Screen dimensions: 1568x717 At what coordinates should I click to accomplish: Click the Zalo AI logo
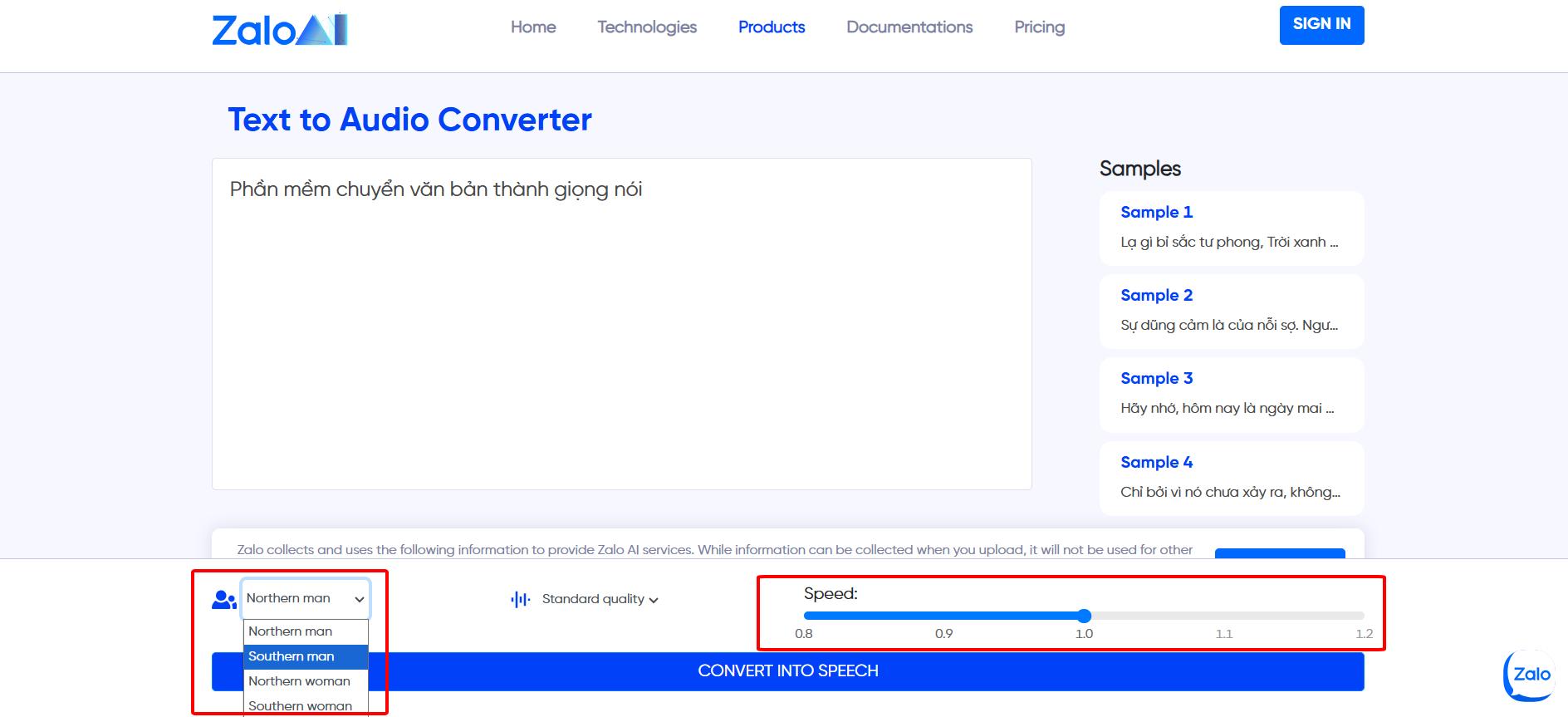pos(280,30)
